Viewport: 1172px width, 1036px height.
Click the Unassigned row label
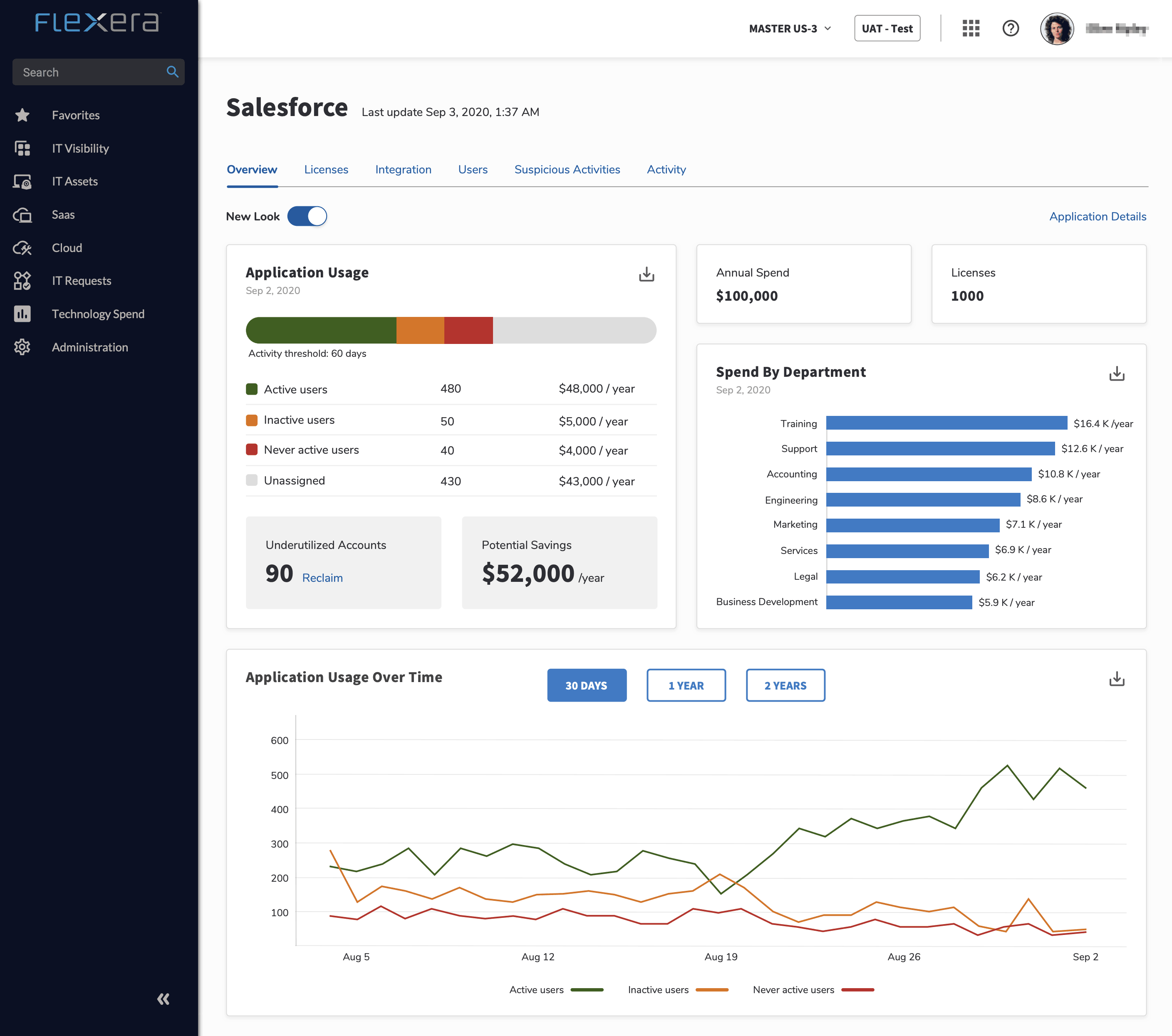294,480
